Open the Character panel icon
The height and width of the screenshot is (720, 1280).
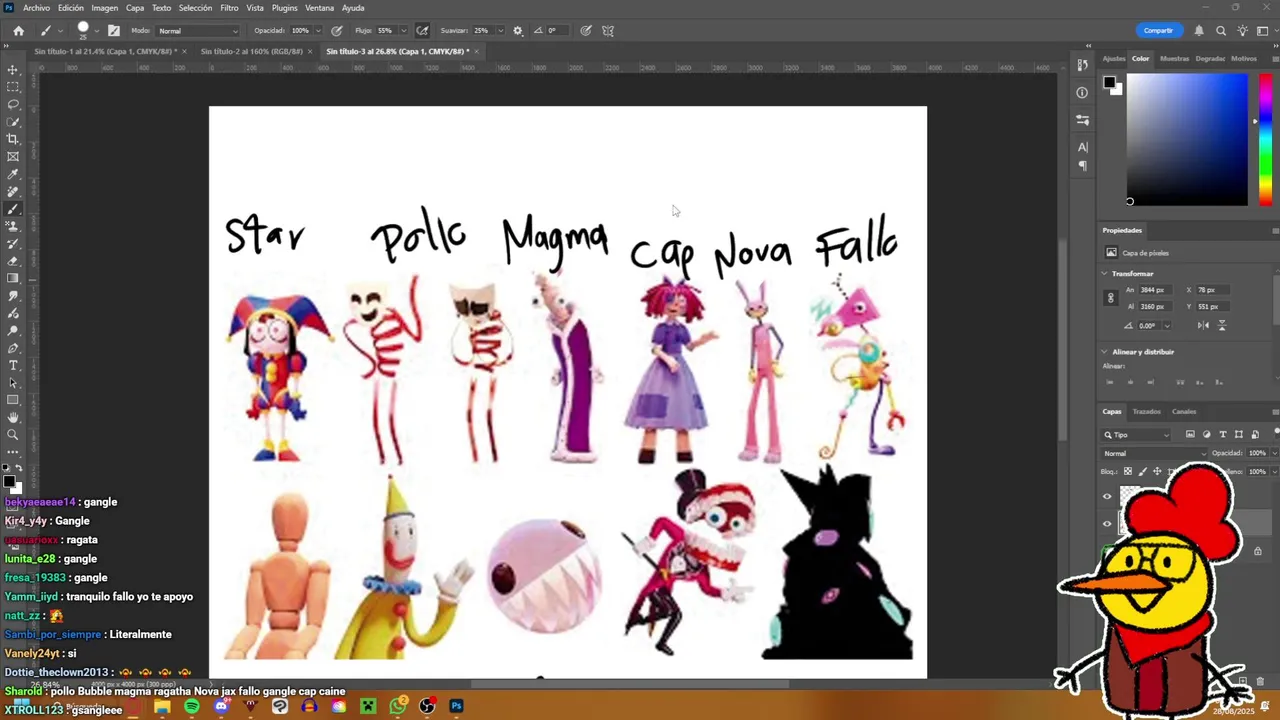[1082, 147]
